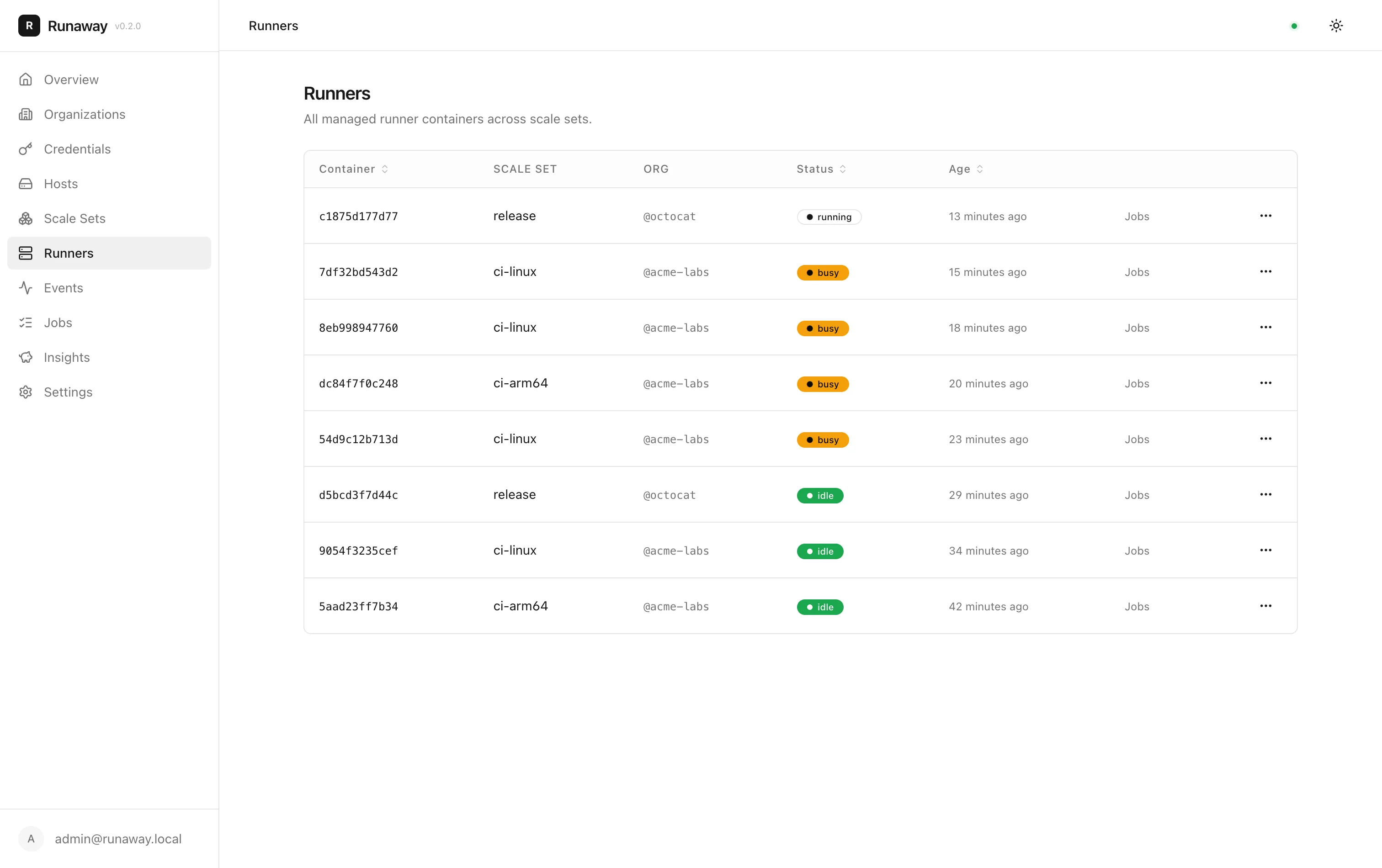Viewport: 1382px width, 868px height.
Task: Open actions menu for d5bcd3f7d44c
Action: pyautogui.click(x=1265, y=494)
